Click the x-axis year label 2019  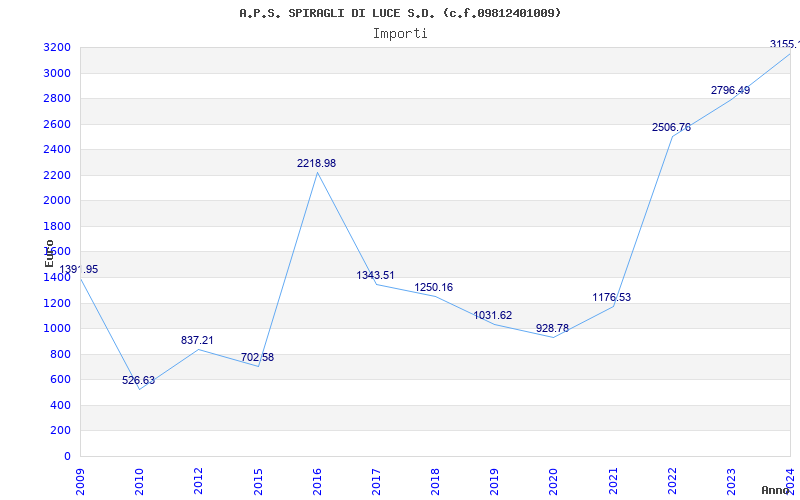(494, 481)
